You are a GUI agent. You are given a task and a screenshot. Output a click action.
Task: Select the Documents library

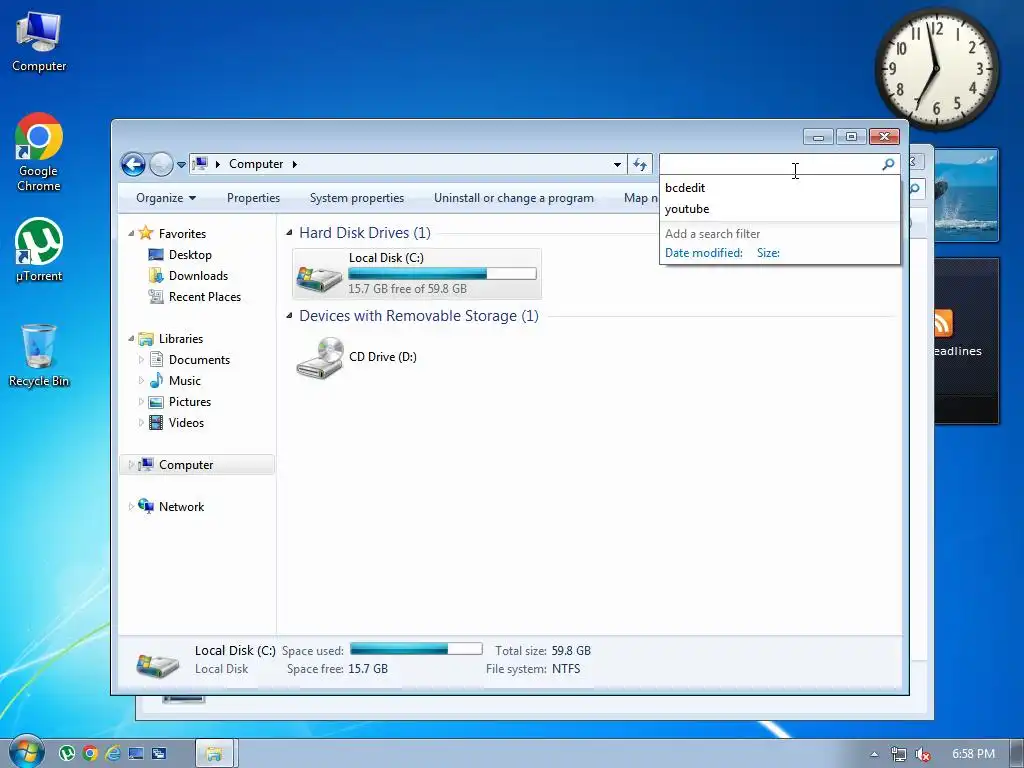tap(199, 360)
